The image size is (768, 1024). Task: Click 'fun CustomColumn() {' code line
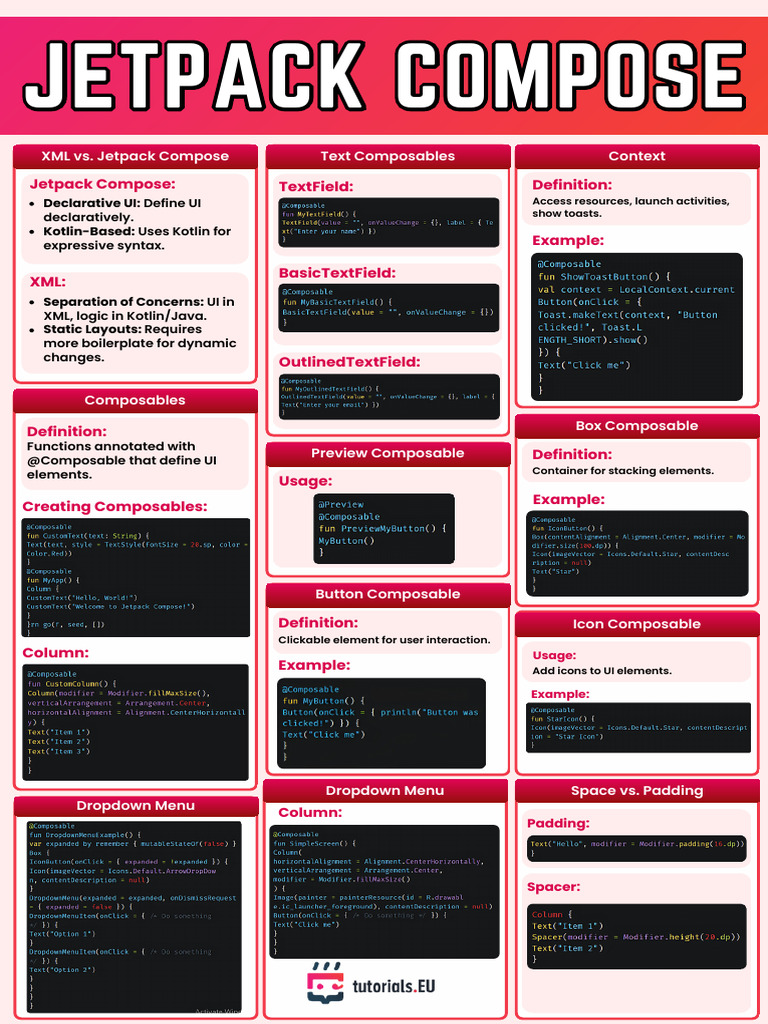tap(72, 684)
